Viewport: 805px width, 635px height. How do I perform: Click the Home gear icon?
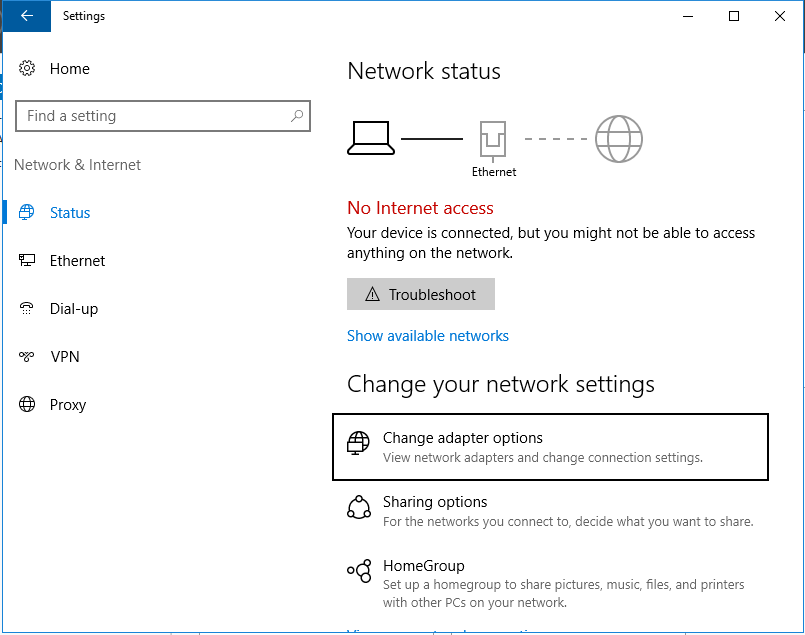(27, 69)
